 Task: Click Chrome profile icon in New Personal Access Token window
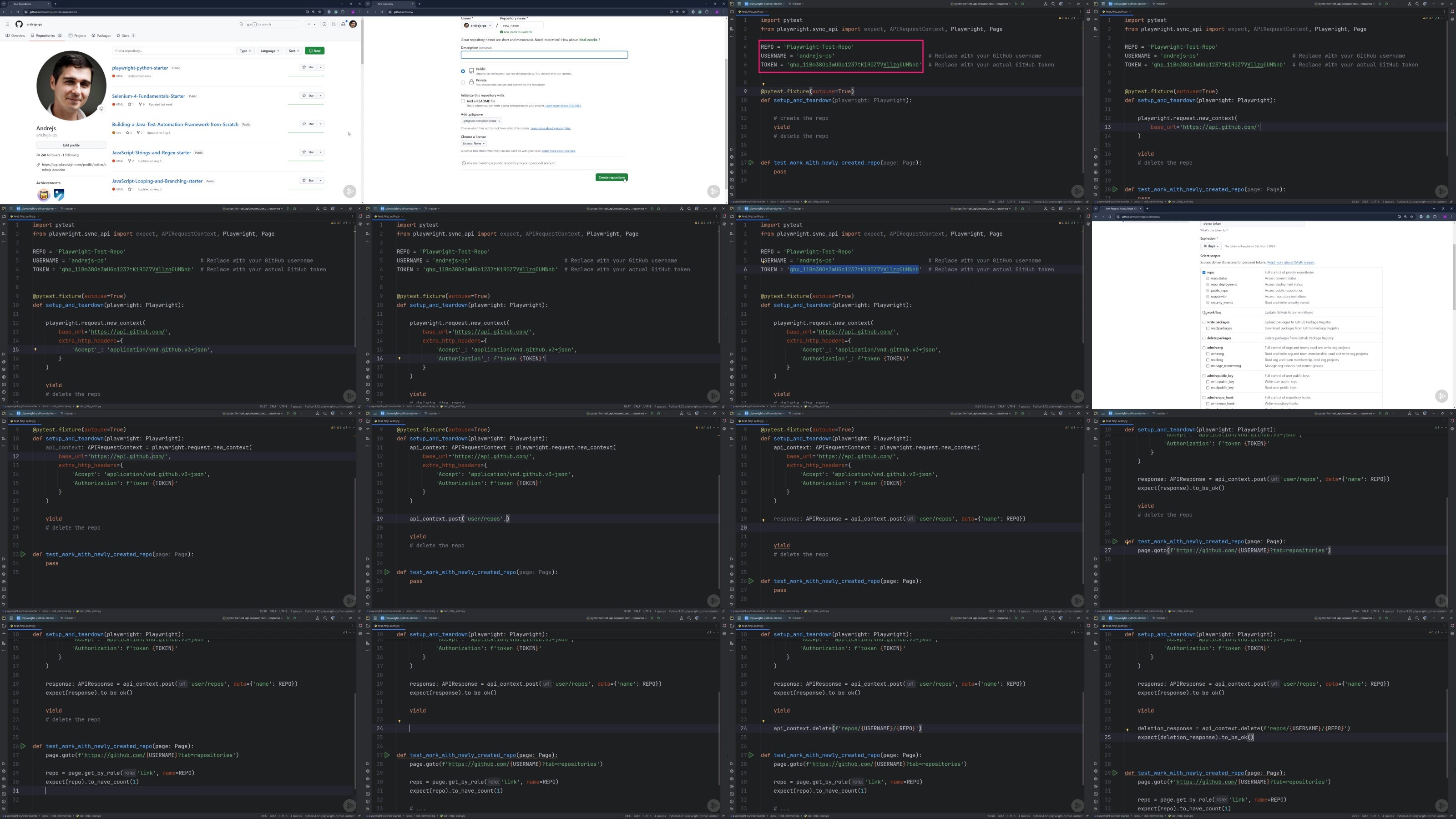1445,217
